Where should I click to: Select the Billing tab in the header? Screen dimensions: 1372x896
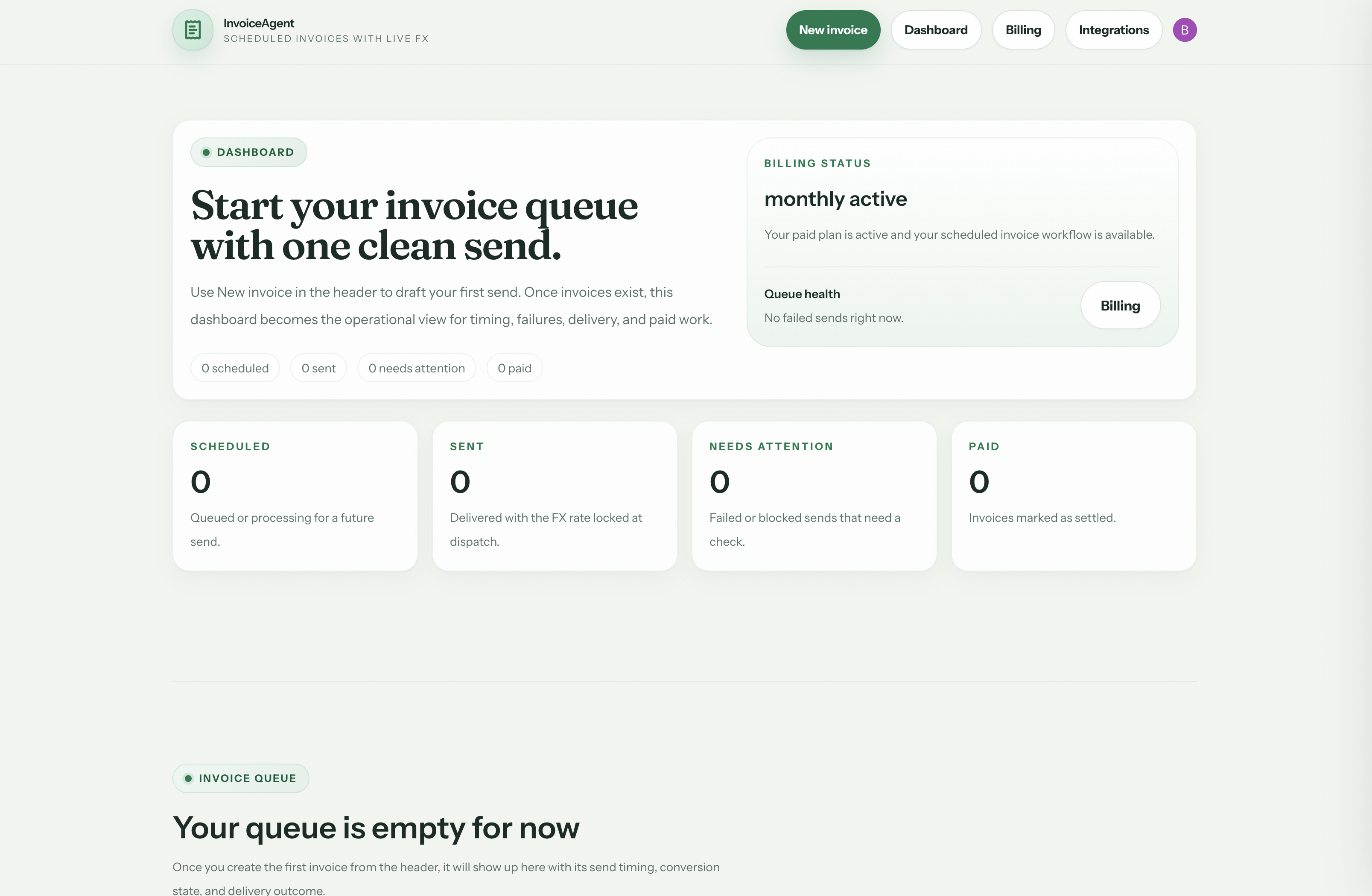[1023, 29]
